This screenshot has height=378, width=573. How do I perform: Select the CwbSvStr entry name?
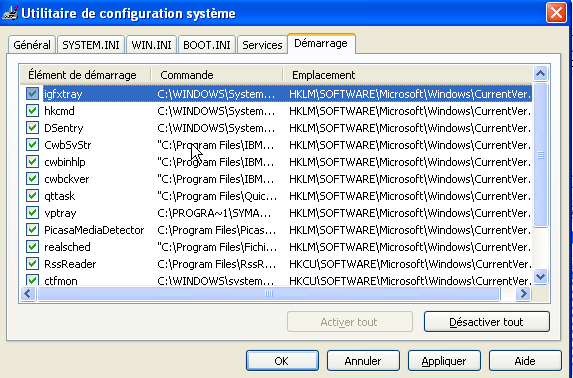pyautogui.click(x=68, y=145)
